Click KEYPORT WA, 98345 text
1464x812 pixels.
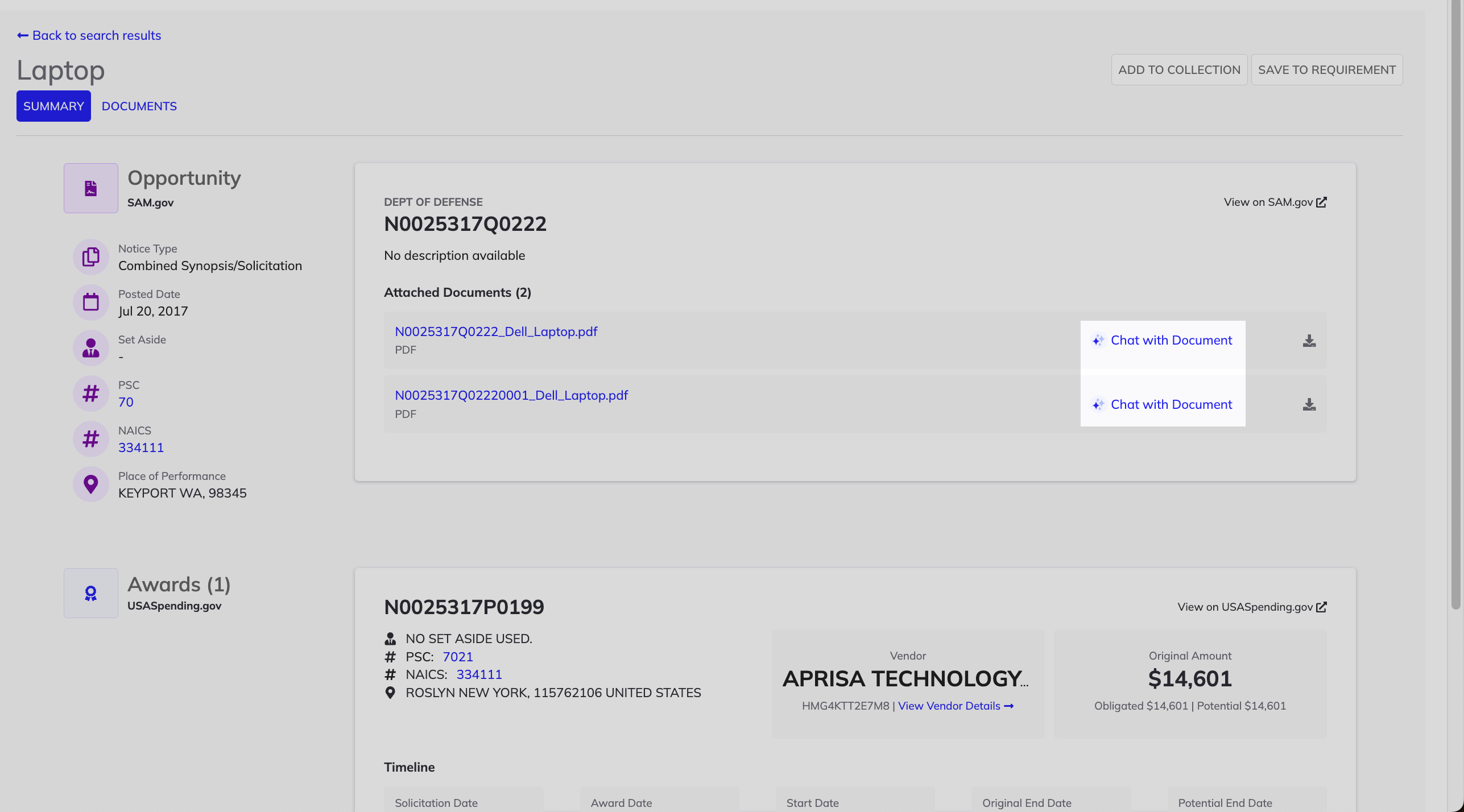(183, 493)
